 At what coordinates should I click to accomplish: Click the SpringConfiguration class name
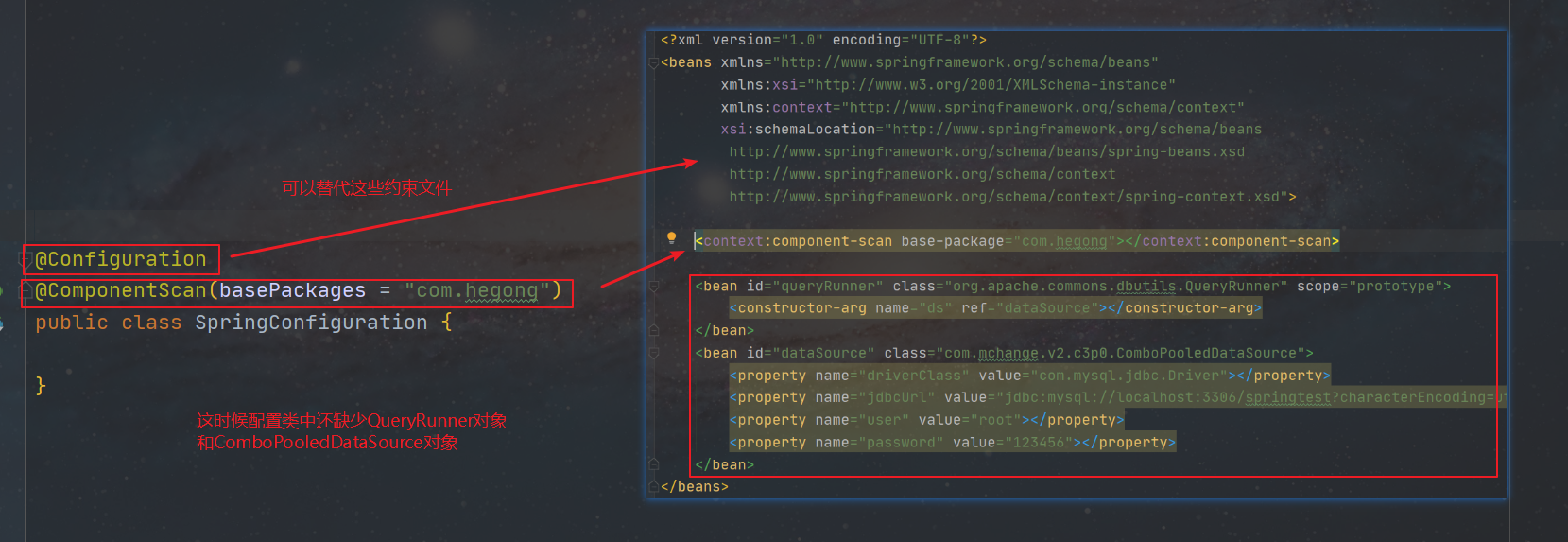point(311,323)
